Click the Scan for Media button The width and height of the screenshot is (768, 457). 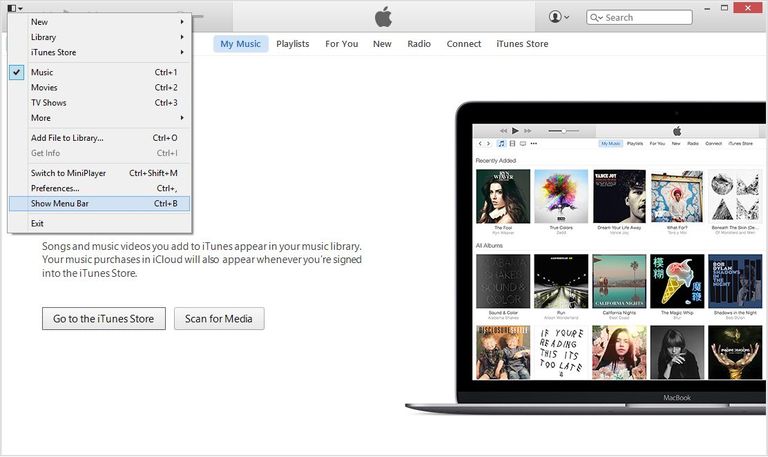(x=219, y=319)
